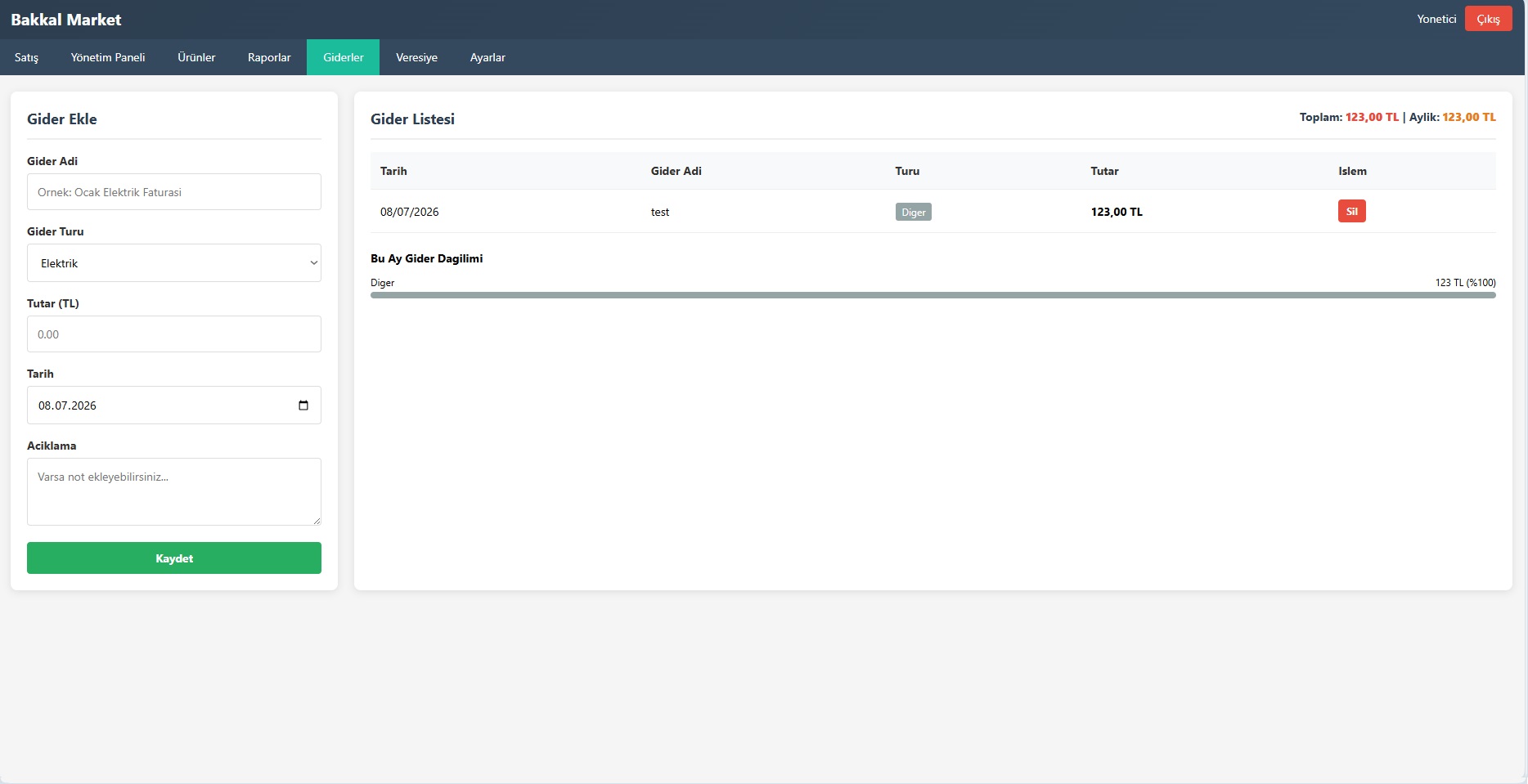Expand the Gider Turu dropdown arrow
The height and width of the screenshot is (784, 1528).
(313, 263)
